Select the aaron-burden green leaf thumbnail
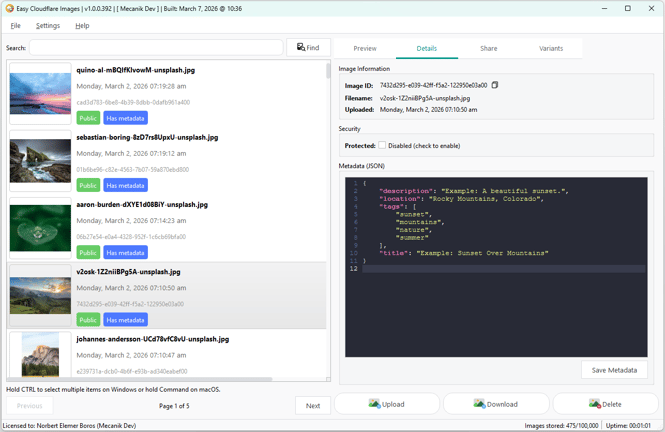Screen dimensions: 665x432 pyautogui.click(x=40, y=228)
